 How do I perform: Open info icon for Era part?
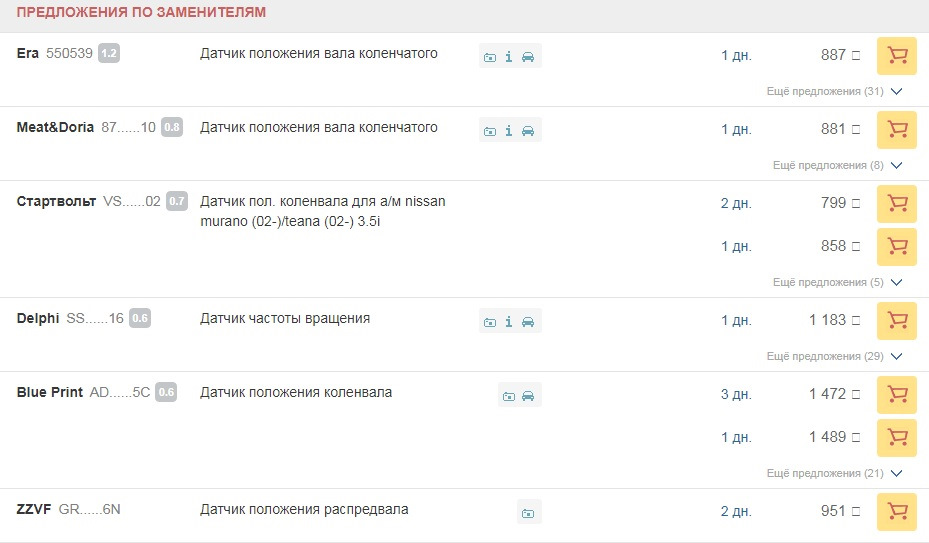click(x=508, y=57)
